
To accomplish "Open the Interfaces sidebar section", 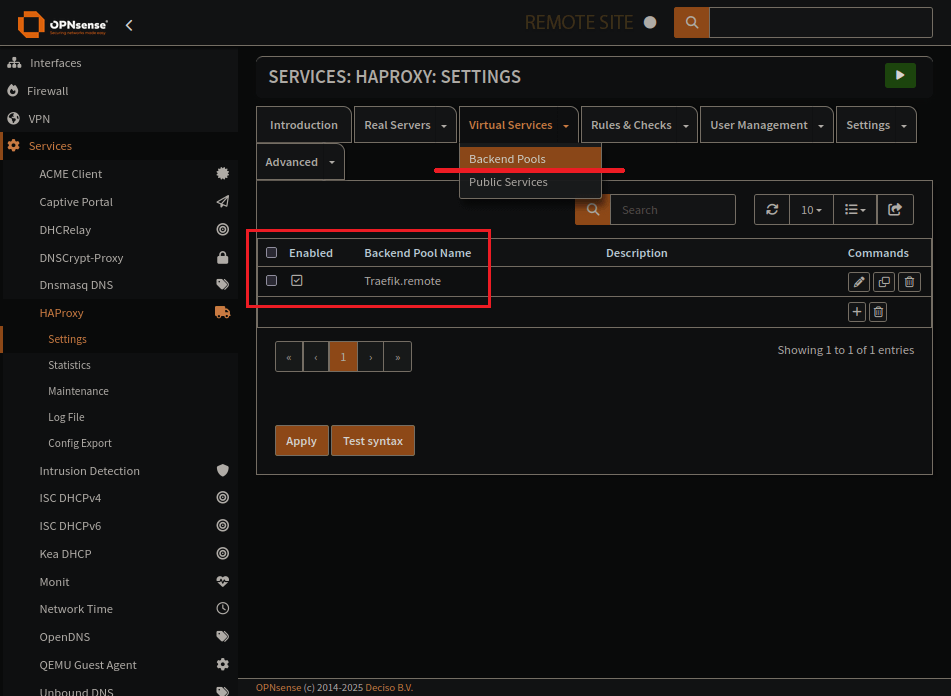I will [119, 63].
